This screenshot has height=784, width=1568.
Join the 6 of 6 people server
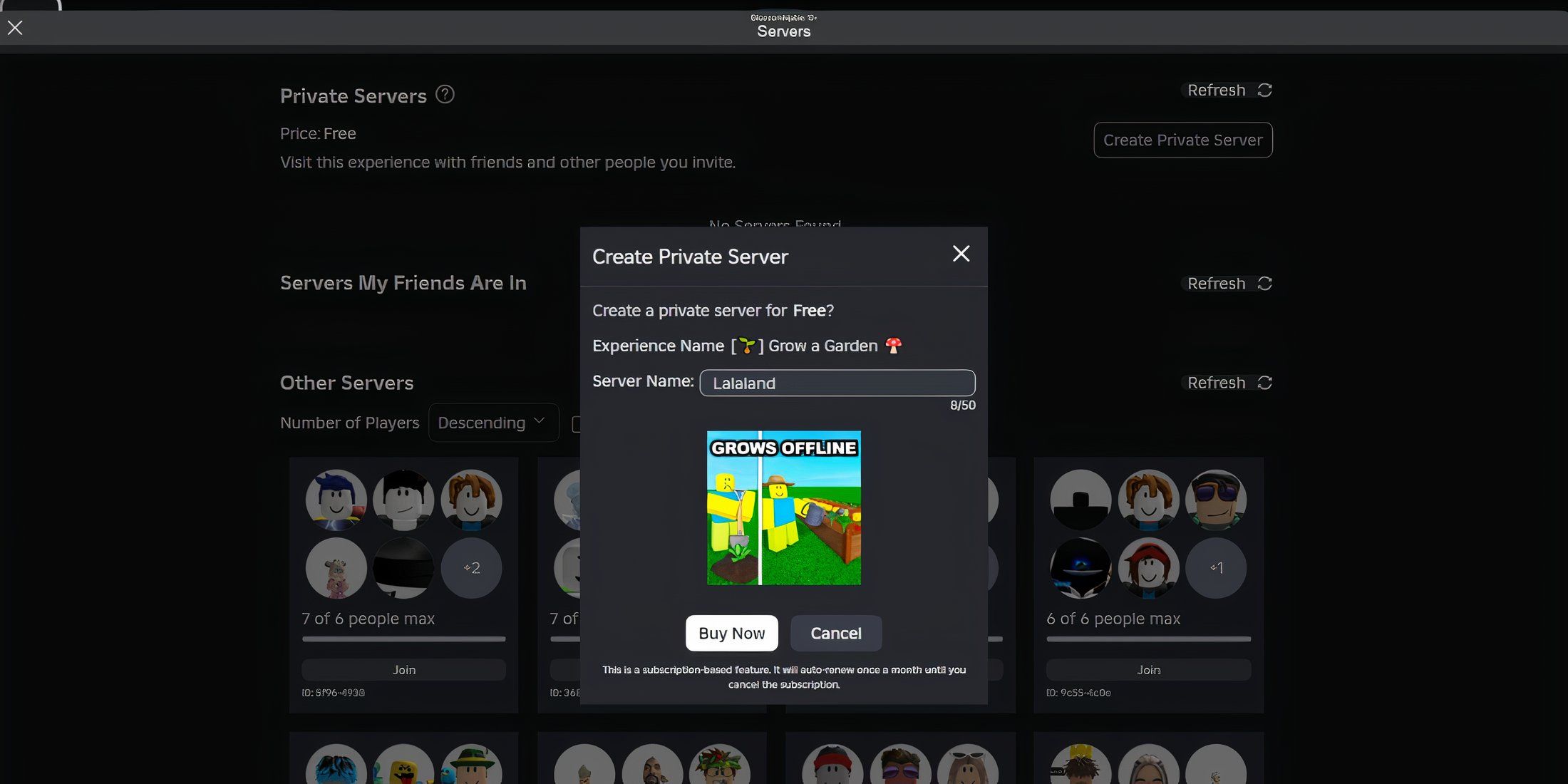click(x=1148, y=670)
